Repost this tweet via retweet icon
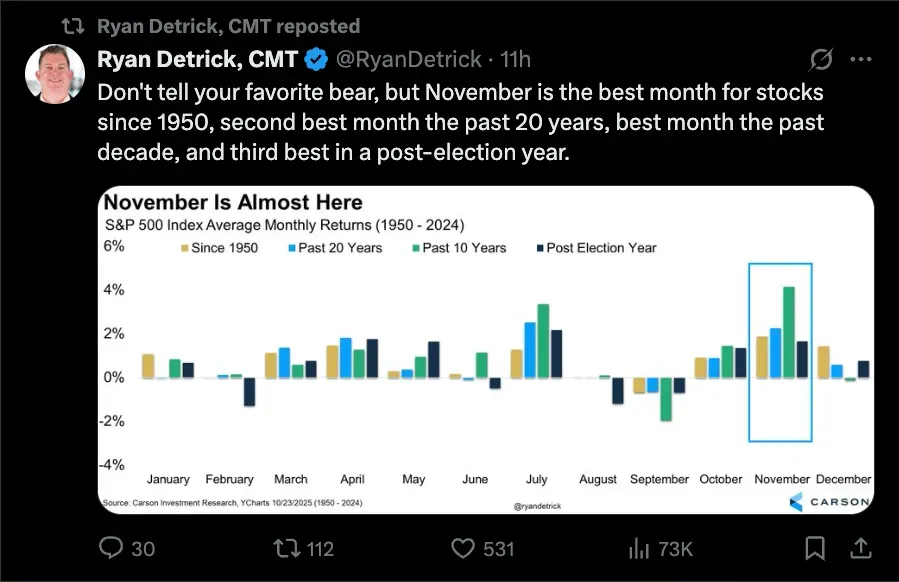The width and height of the screenshot is (899, 582). coord(285,548)
